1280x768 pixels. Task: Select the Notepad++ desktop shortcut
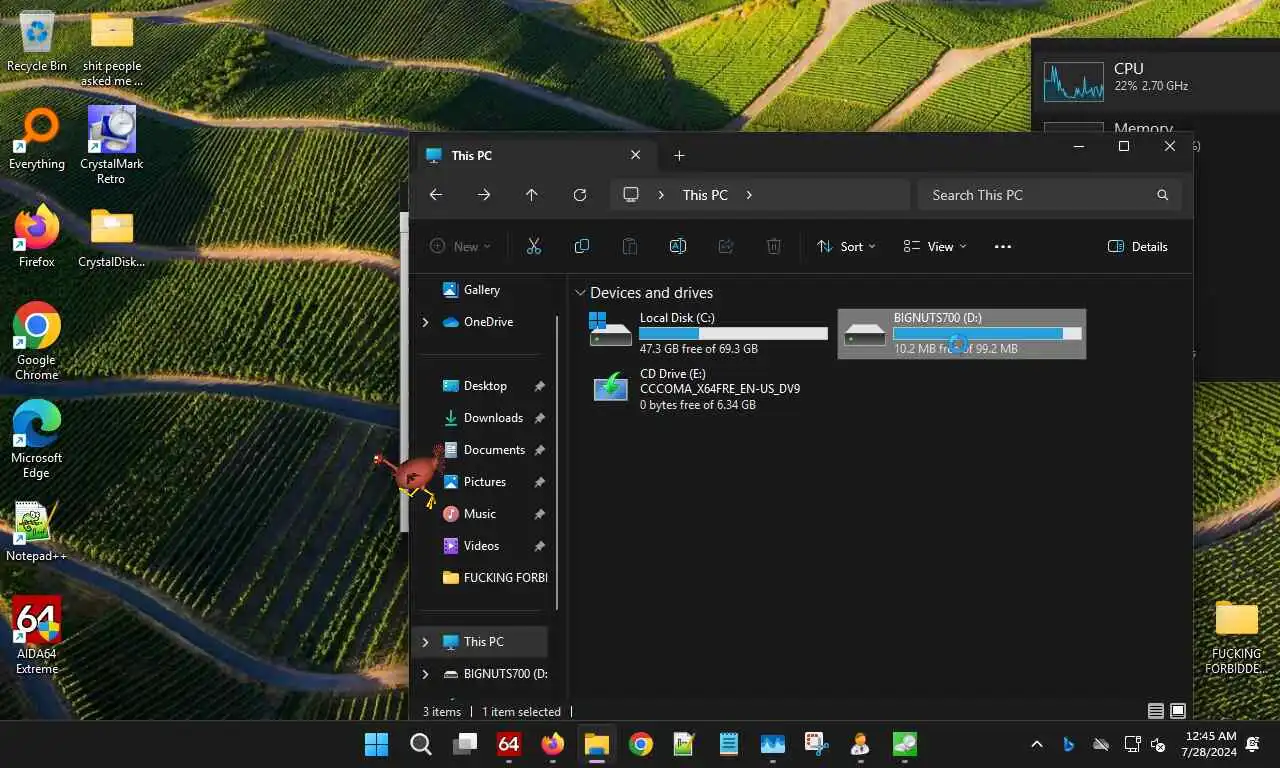[x=36, y=531]
